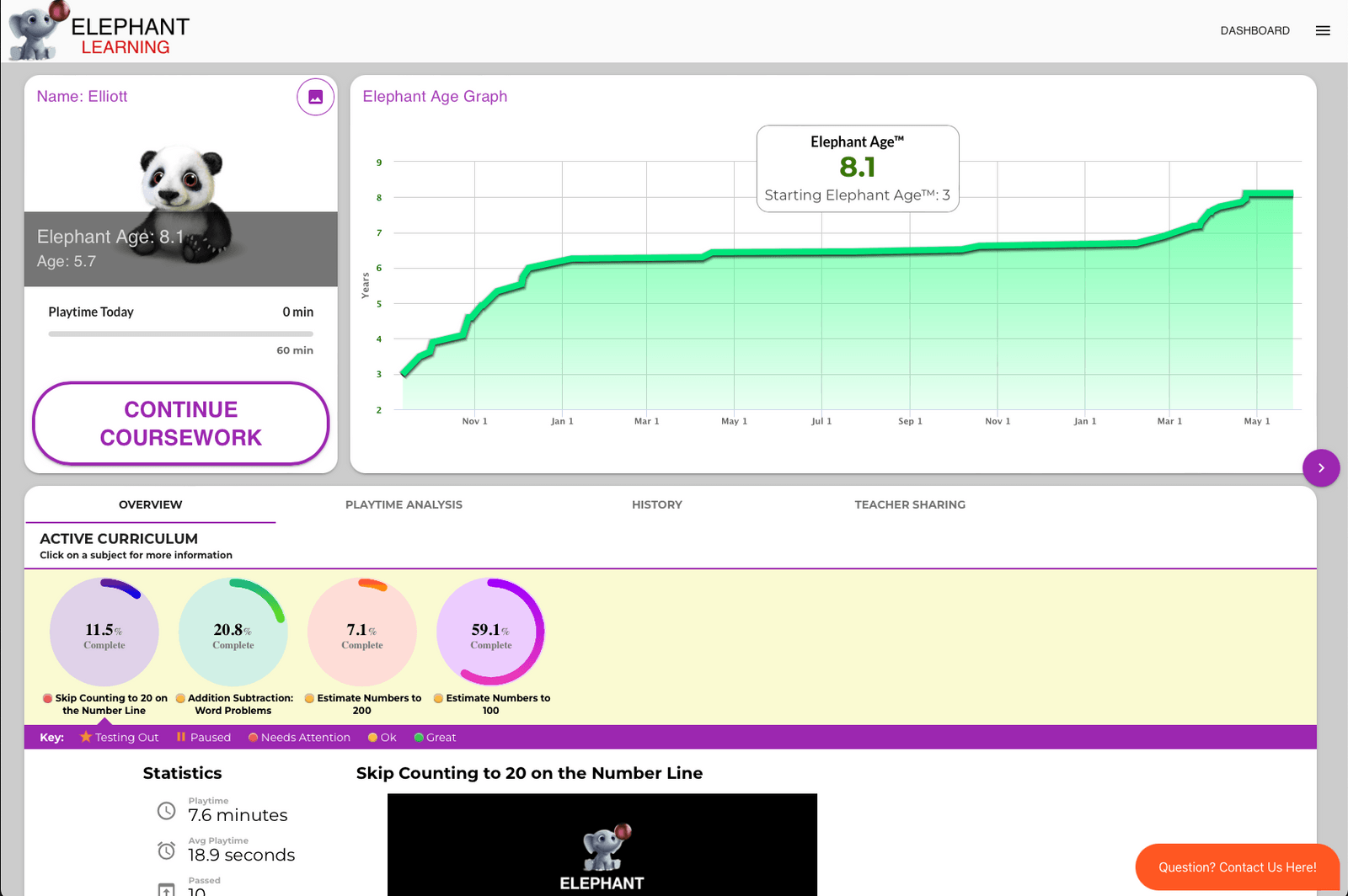Select Skip Counting to 20 progress circle
This screenshot has height=896, width=1348.
(104, 632)
